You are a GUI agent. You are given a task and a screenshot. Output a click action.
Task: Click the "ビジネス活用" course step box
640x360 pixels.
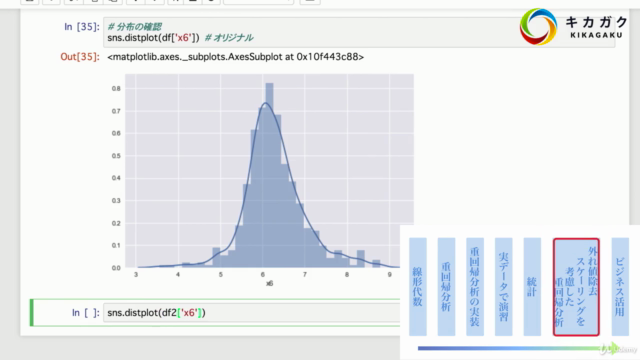620,287
